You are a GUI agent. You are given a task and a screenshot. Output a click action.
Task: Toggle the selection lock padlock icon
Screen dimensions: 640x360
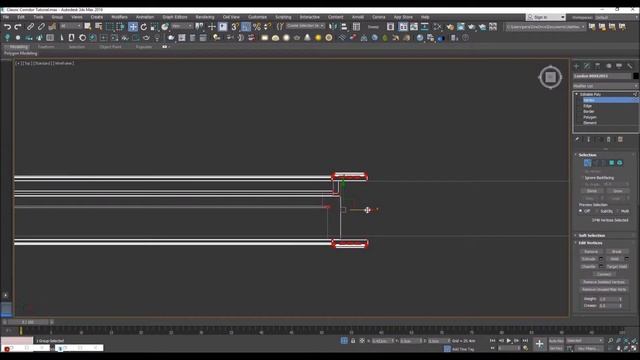coord(353,340)
